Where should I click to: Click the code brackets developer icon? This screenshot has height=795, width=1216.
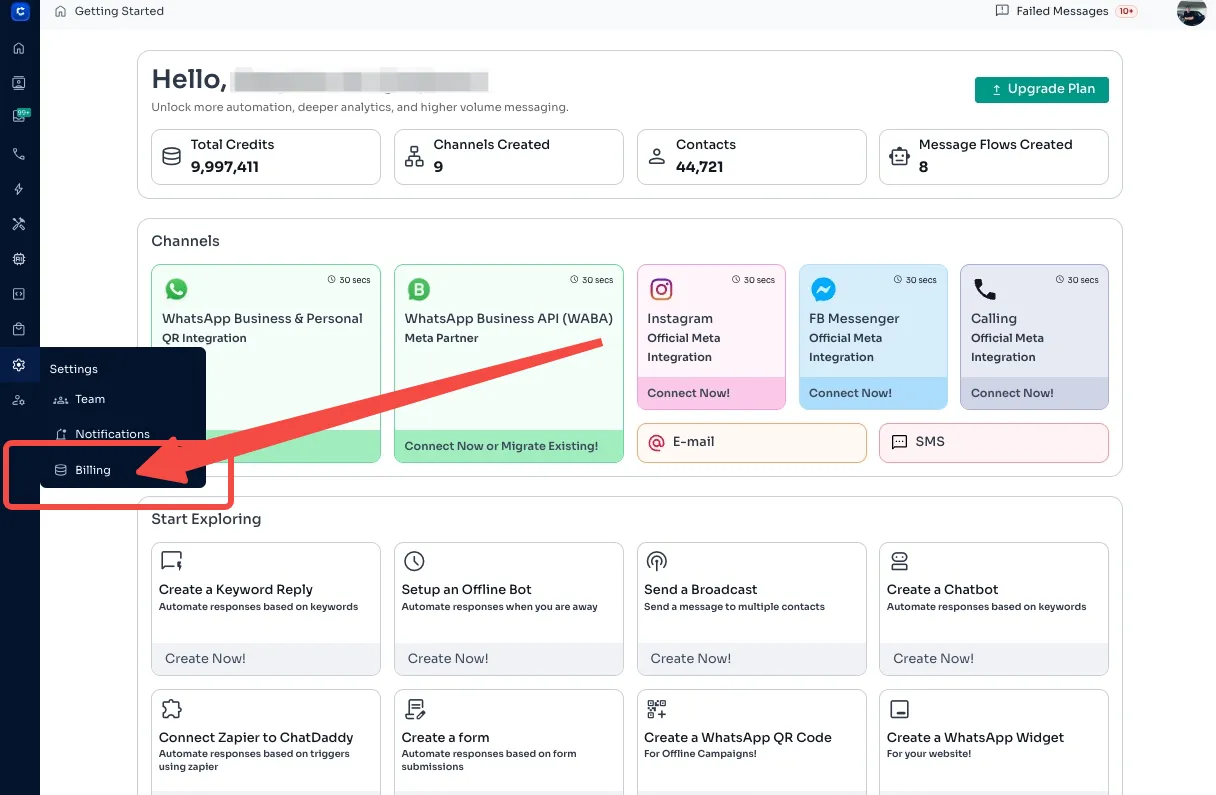[19, 294]
